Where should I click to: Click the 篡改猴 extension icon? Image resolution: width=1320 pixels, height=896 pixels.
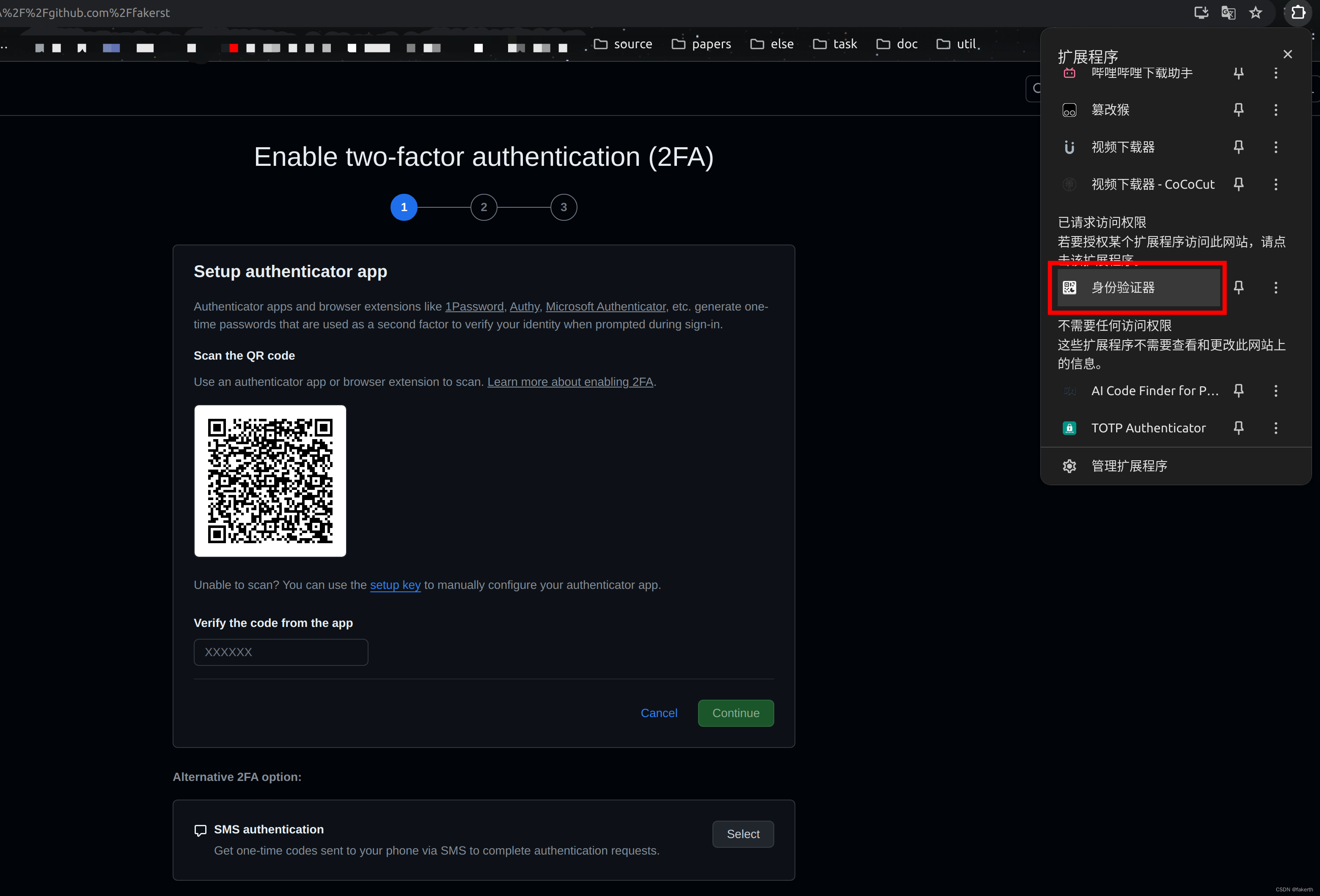(1068, 110)
